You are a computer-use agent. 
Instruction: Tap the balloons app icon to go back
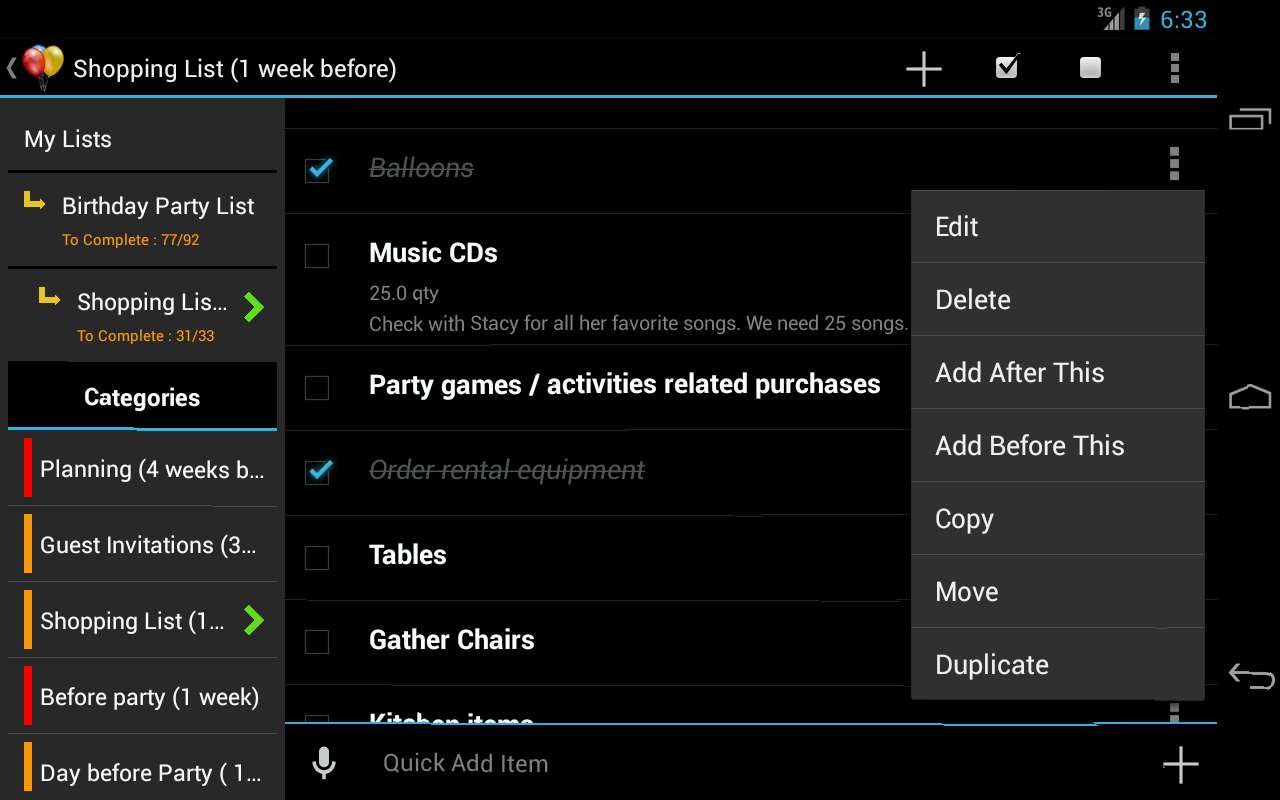(x=41, y=68)
